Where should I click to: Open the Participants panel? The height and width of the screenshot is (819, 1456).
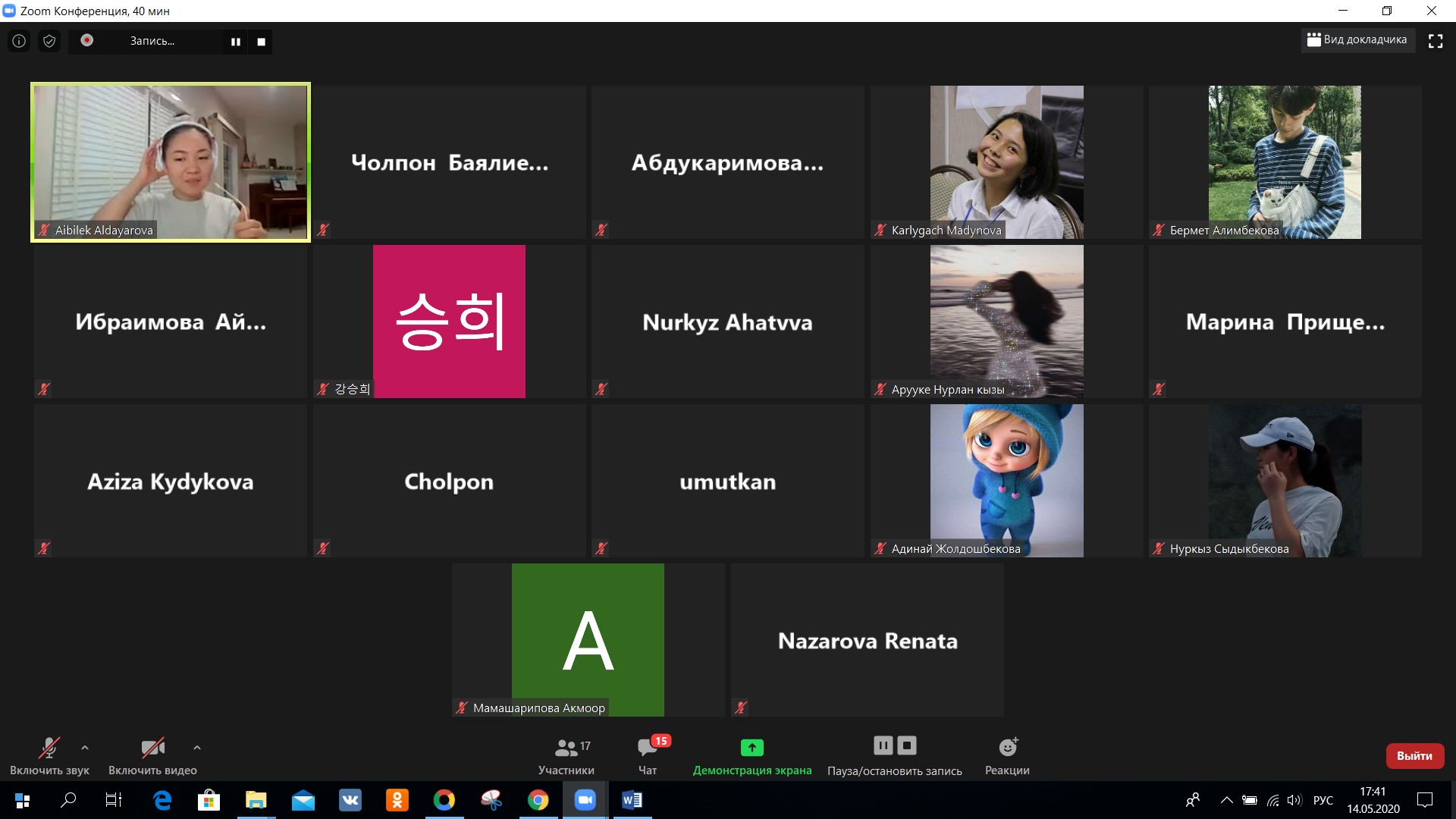point(566,756)
